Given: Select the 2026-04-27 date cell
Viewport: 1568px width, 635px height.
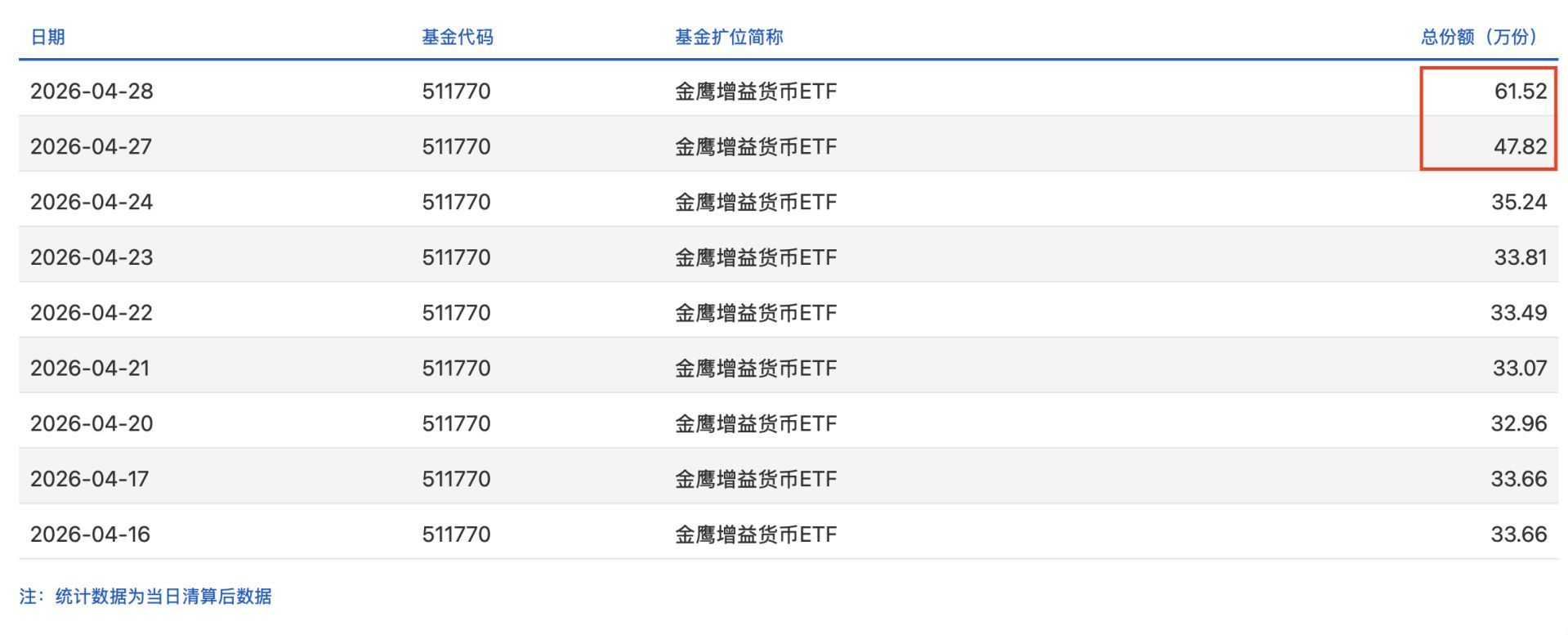Looking at the screenshot, I should point(92,146).
